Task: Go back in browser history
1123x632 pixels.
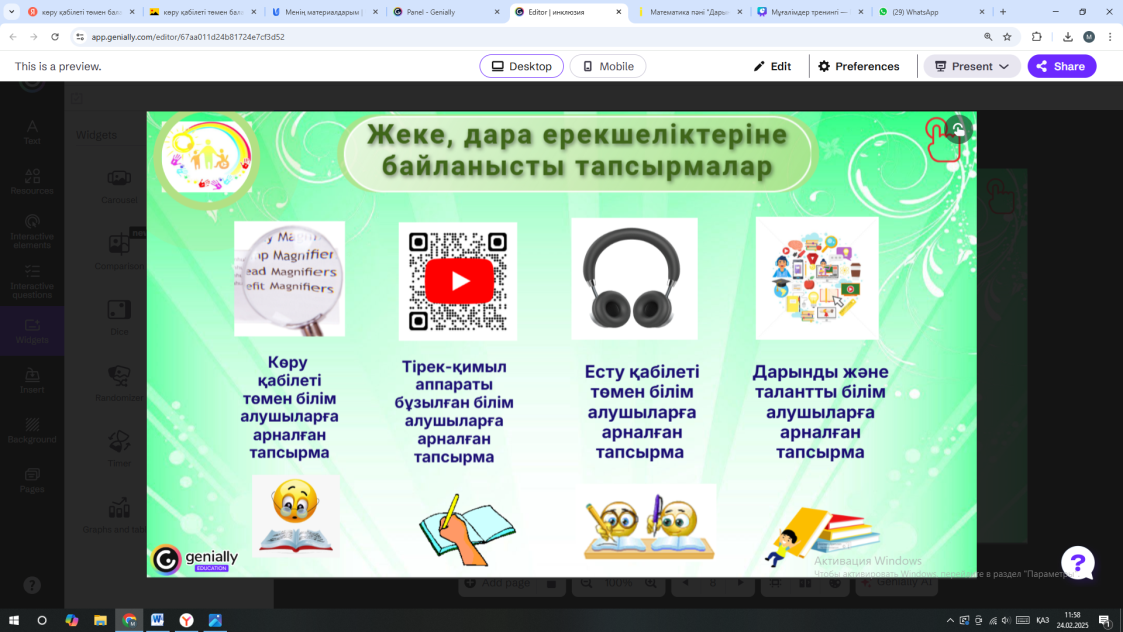Action: pyautogui.click(x=13, y=37)
